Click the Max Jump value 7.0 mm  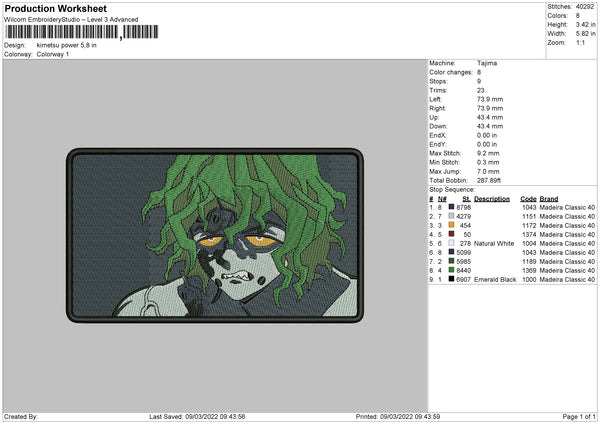(488, 171)
